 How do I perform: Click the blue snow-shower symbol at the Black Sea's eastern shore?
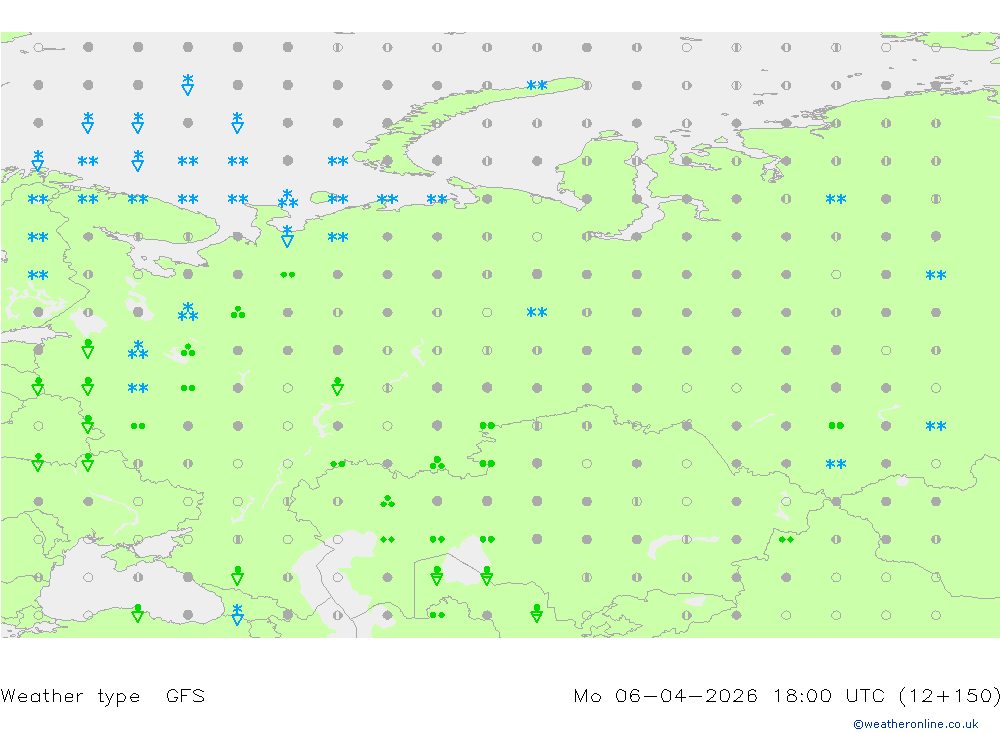(237, 614)
